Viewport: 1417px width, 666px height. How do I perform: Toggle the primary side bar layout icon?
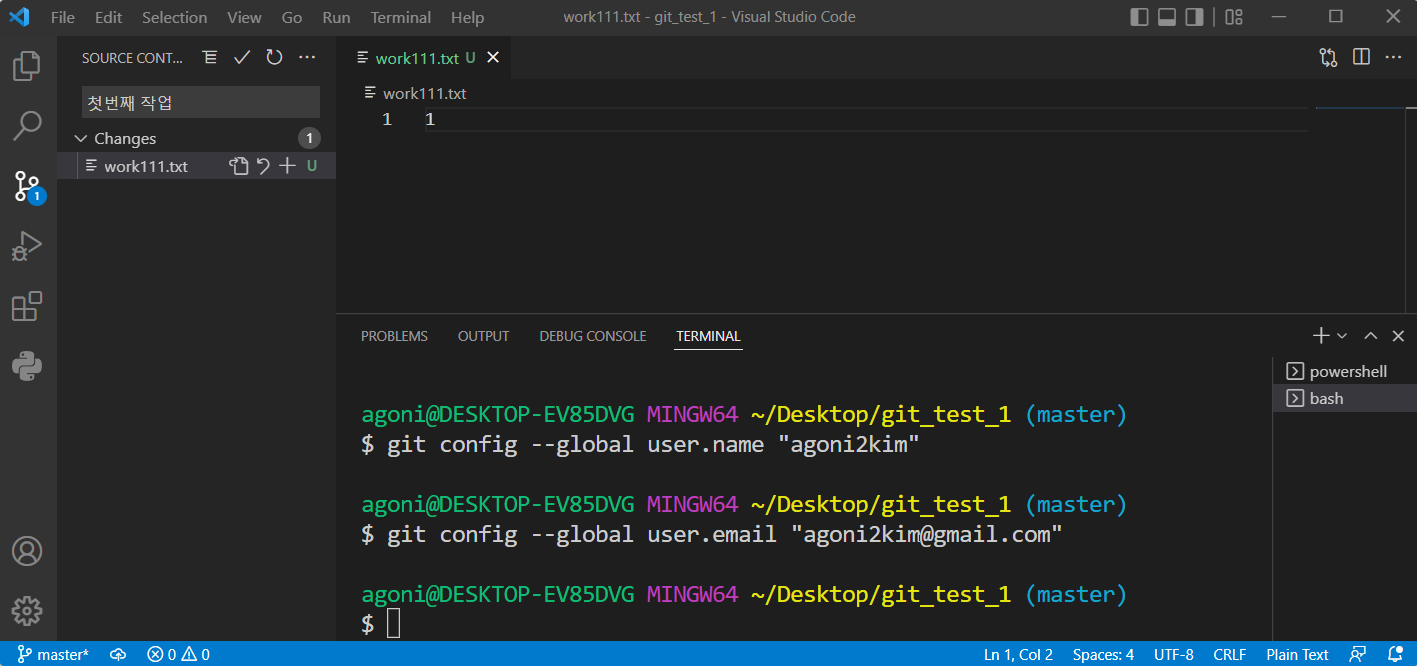point(1139,17)
